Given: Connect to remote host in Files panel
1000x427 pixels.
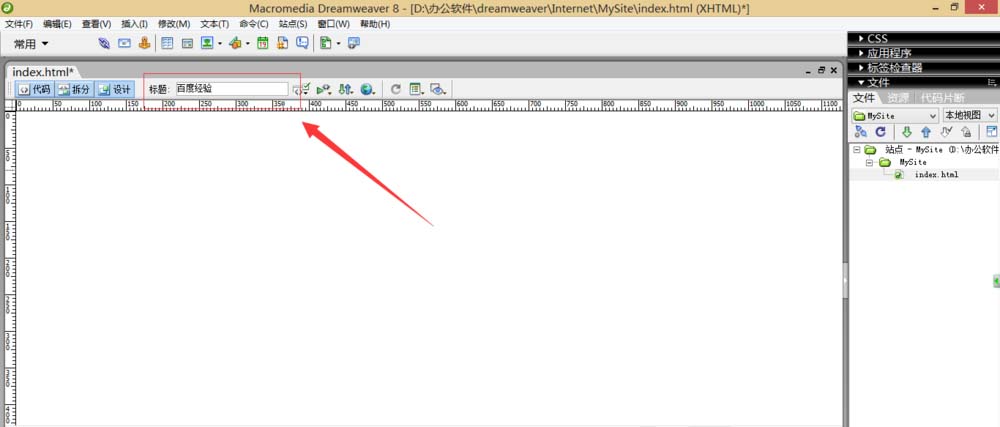Looking at the screenshot, I should [x=860, y=132].
